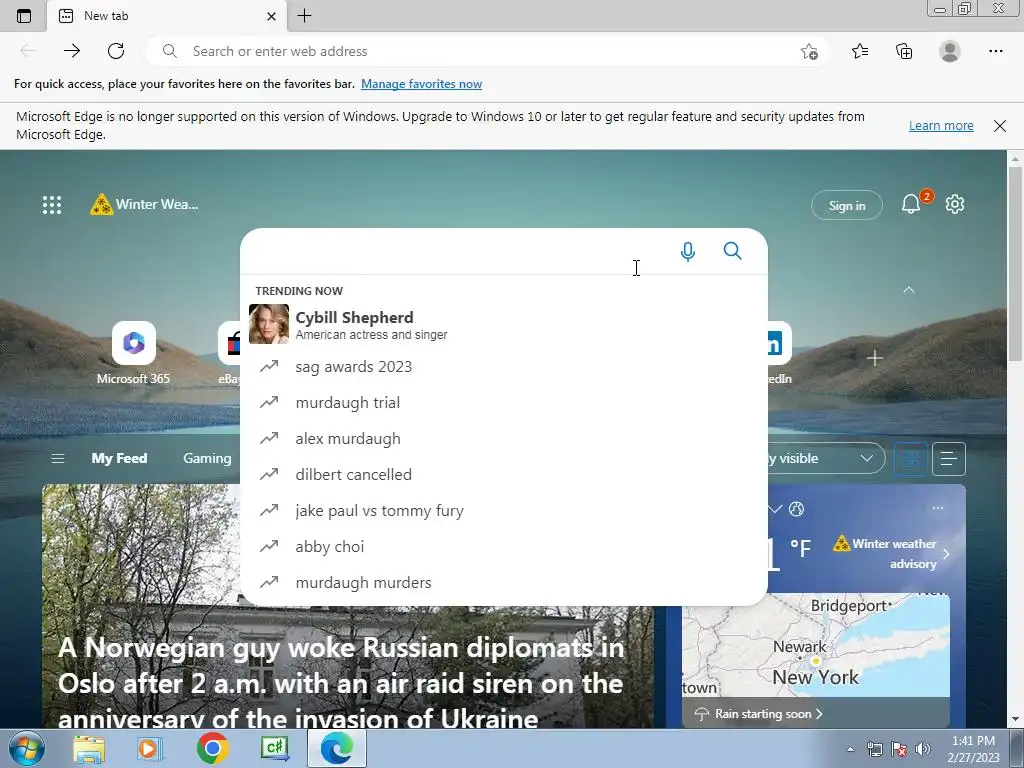Open the Favorites list icon
Viewport: 1024px width, 768px height.
[860, 51]
